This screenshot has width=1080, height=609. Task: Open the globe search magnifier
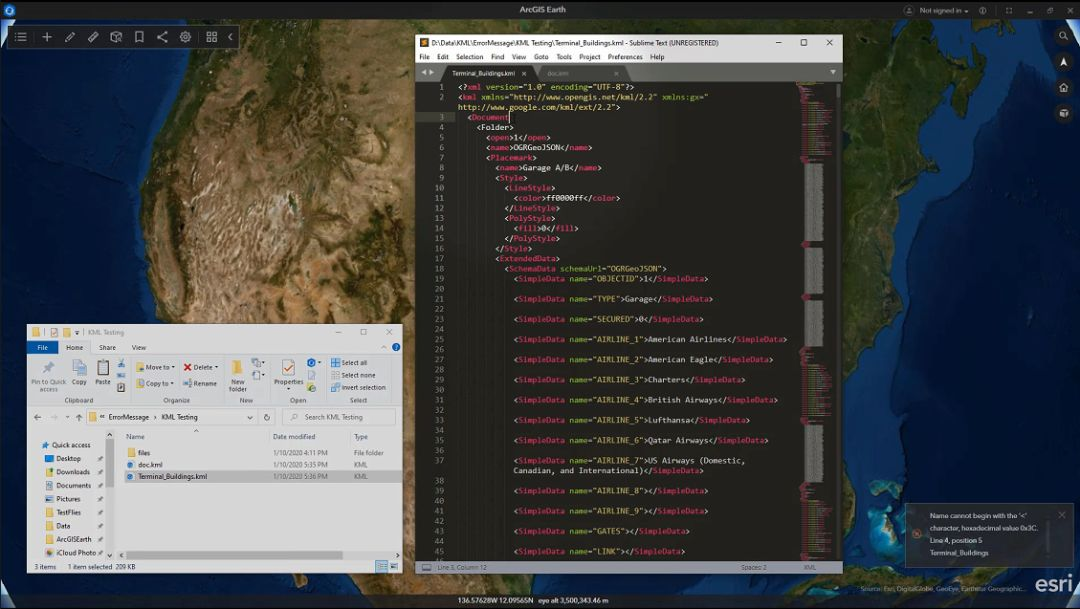click(1064, 36)
